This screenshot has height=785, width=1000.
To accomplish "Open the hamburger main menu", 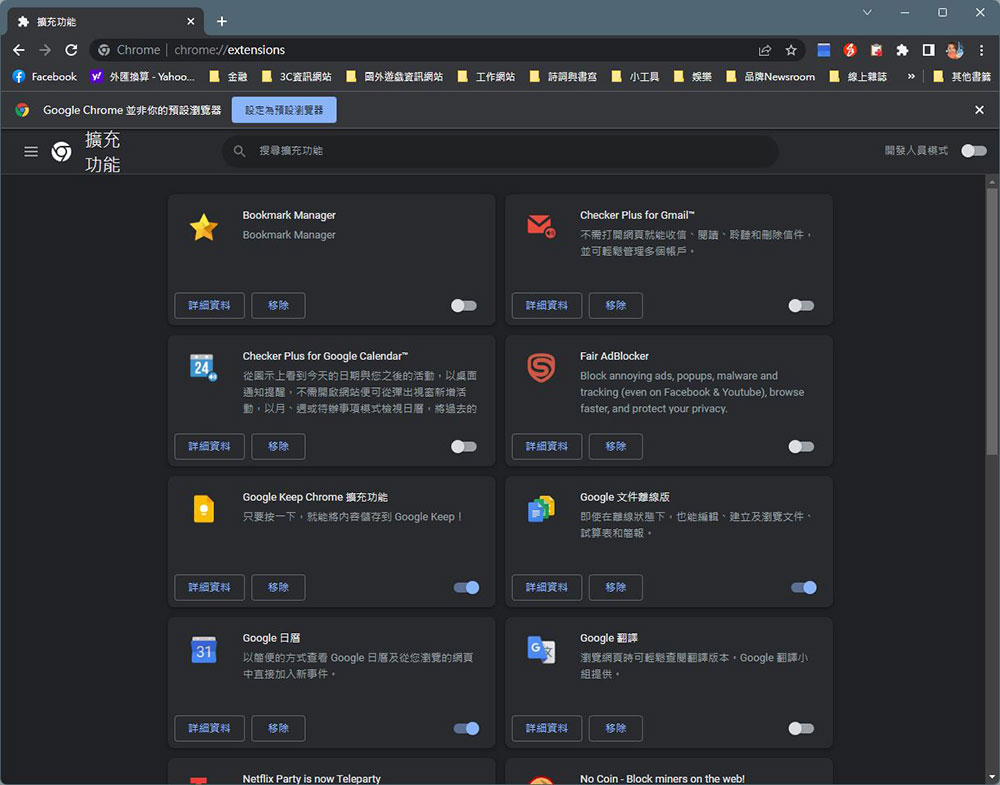I will pyautogui.click(x=31, y=151).
